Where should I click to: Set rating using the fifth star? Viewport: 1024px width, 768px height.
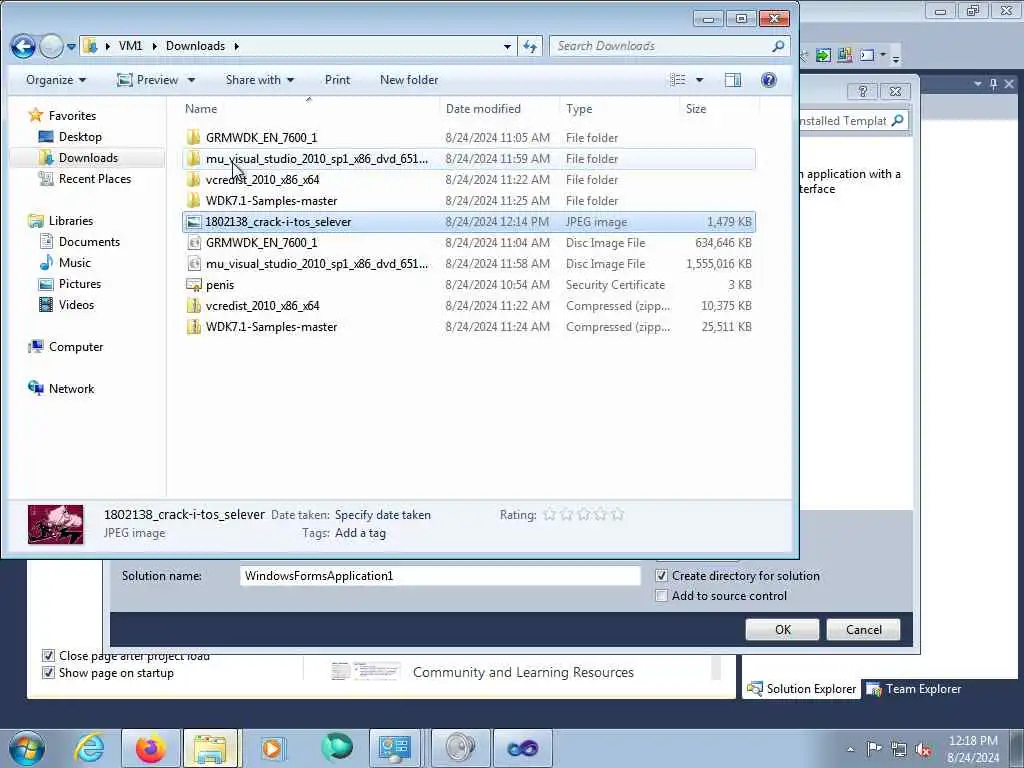617,515
